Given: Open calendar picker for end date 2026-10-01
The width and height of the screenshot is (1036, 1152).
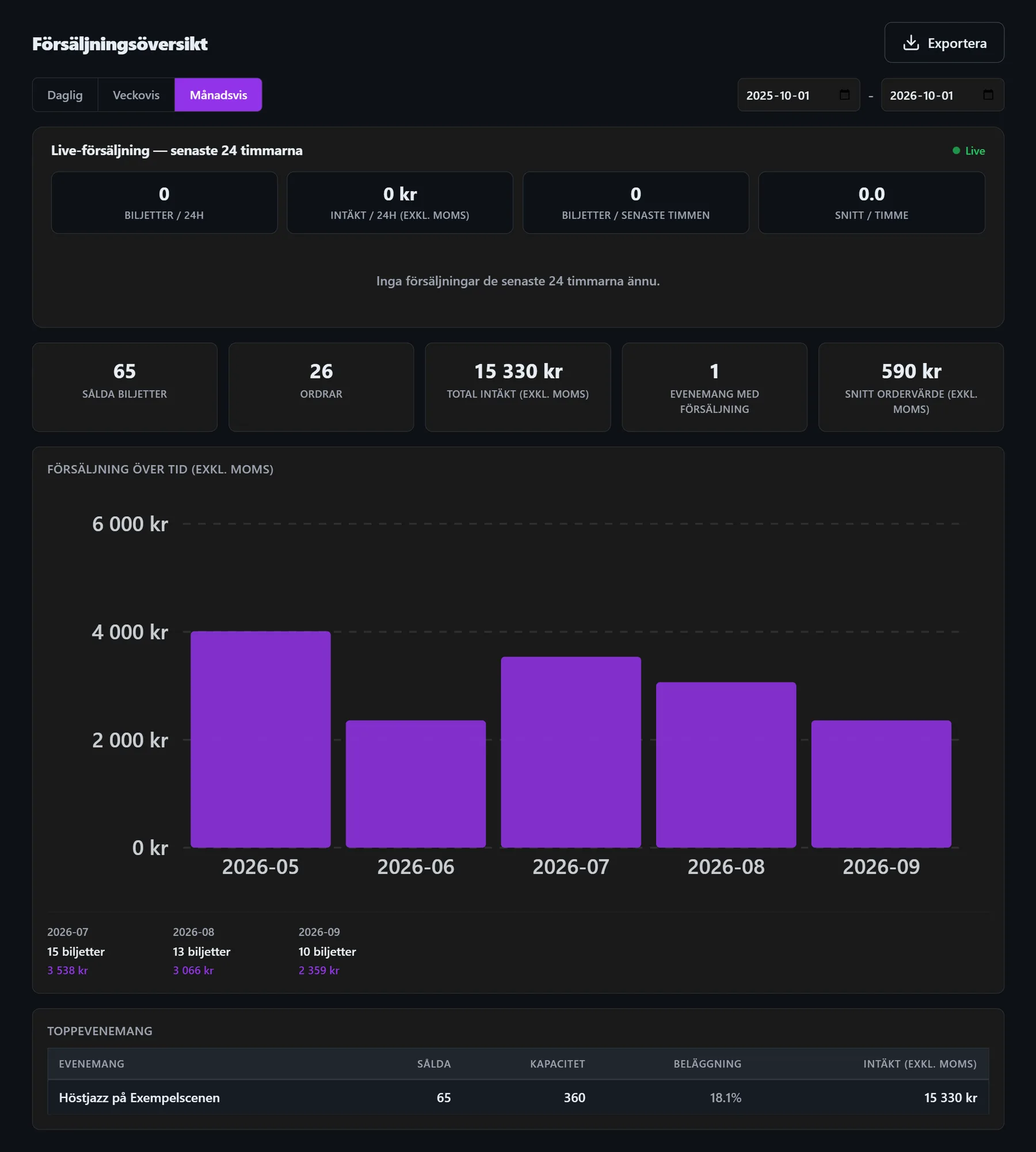Looking at the screenshot, I should click(x=988, y=95).
